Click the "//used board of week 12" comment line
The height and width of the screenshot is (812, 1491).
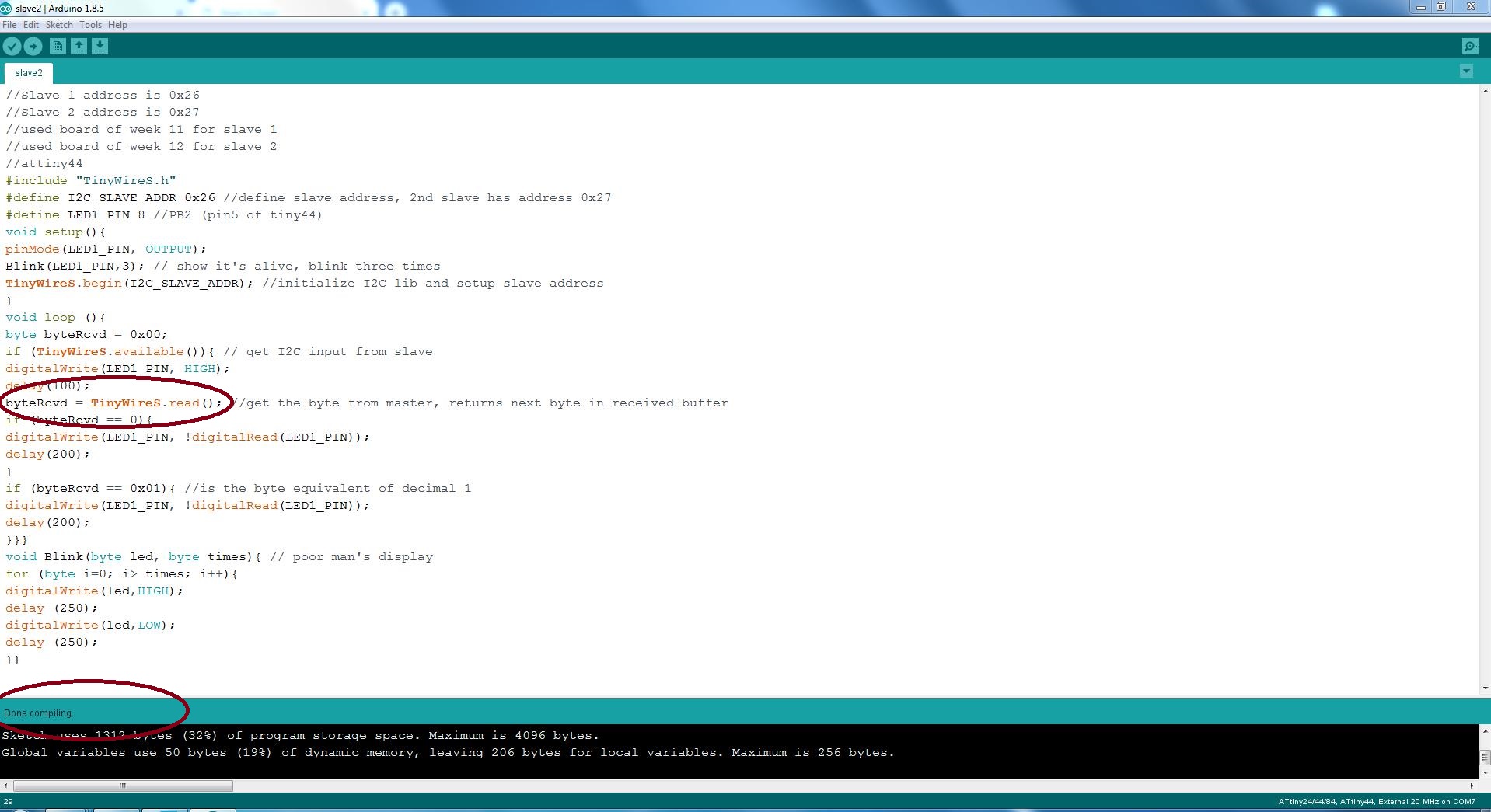click(x=141, y=146)
